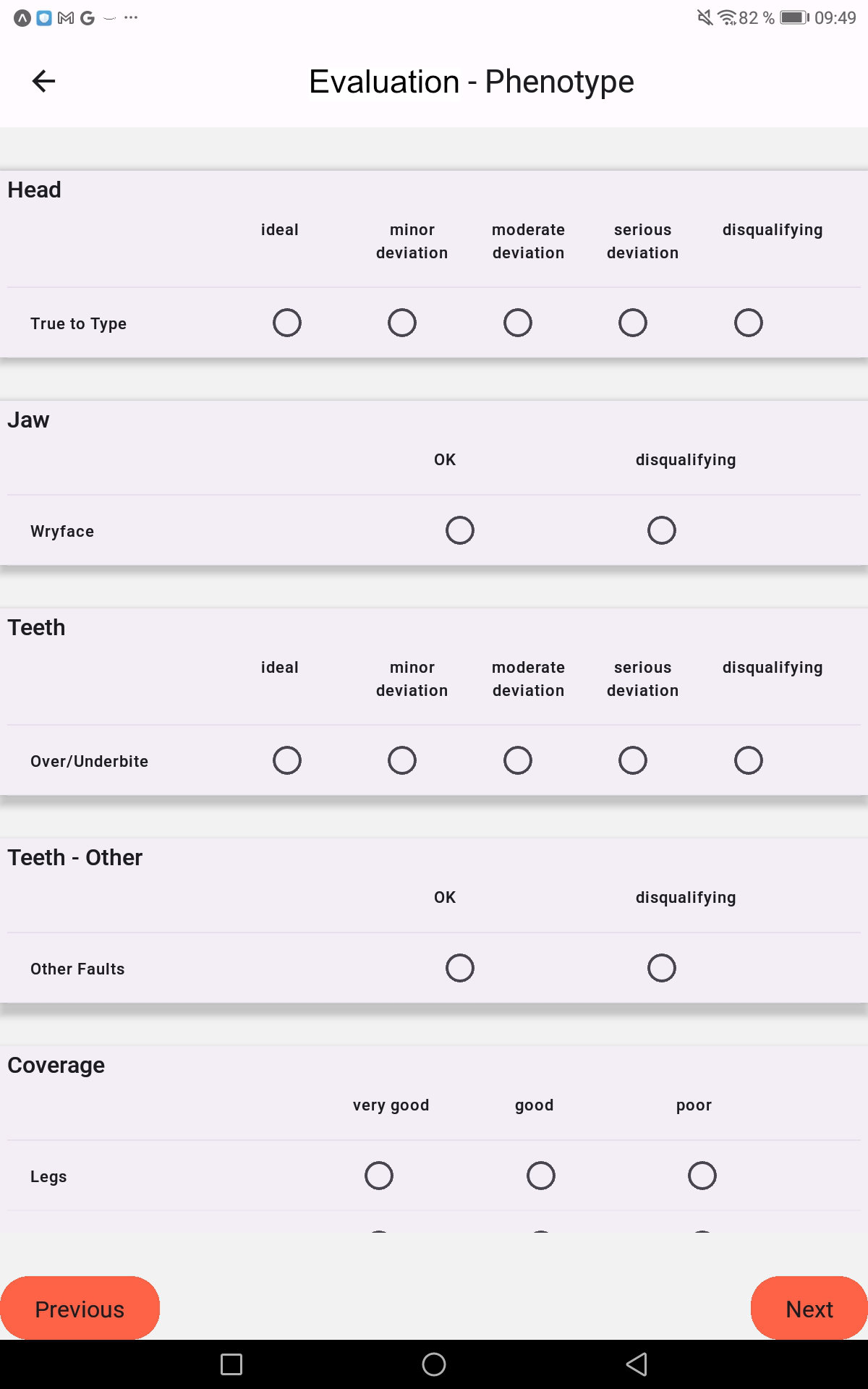Tap the Next button
868x1389 pixels.
(809, 1309)
